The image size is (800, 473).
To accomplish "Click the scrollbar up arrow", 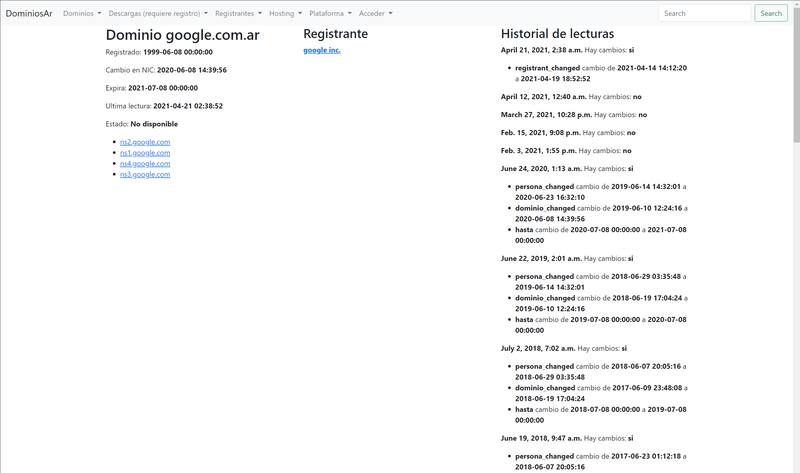I will tap(795, 4).
